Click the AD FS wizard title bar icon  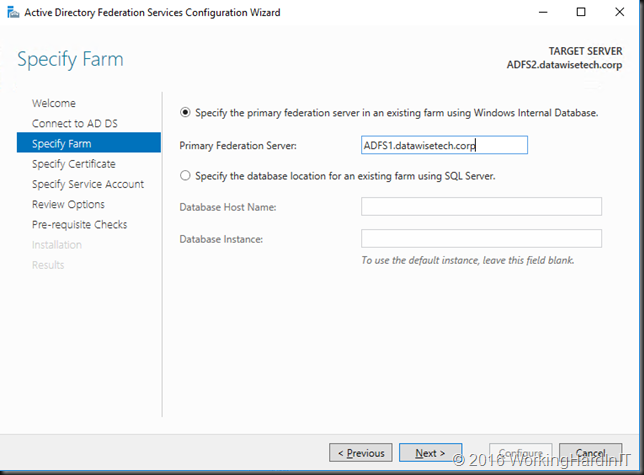click(x=13, y=12)
